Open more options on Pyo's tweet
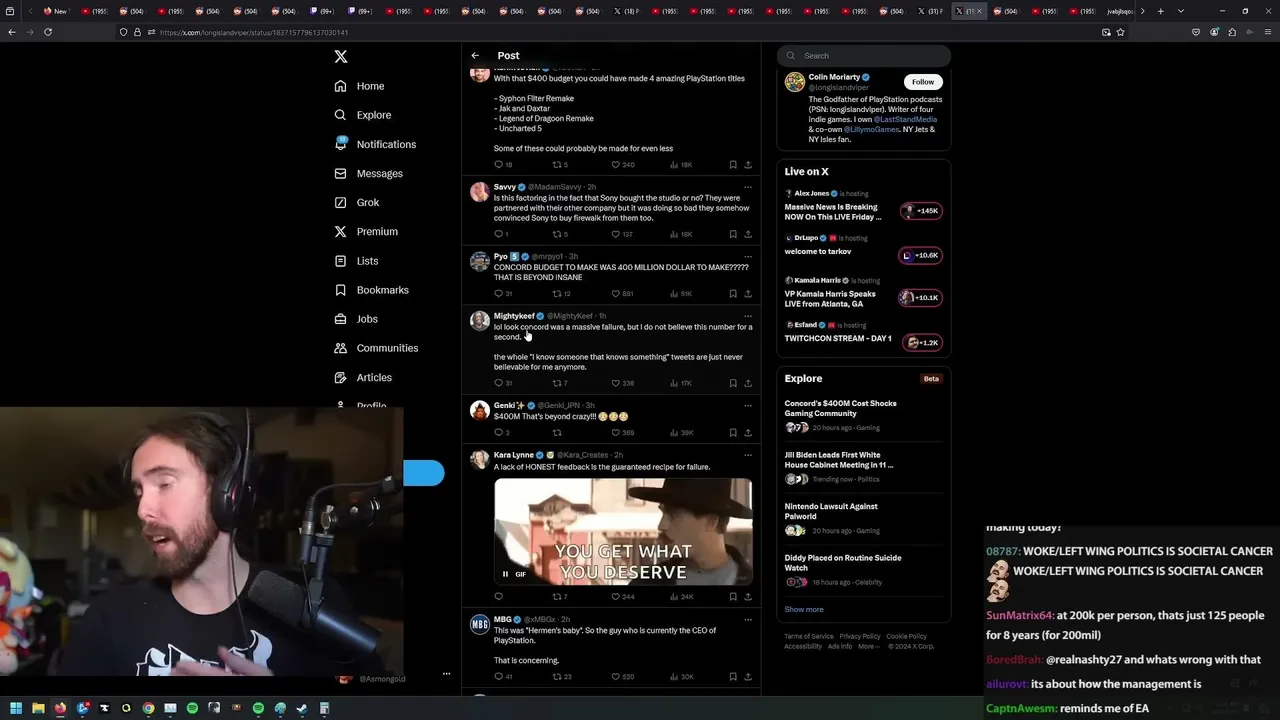 (747, 257)
